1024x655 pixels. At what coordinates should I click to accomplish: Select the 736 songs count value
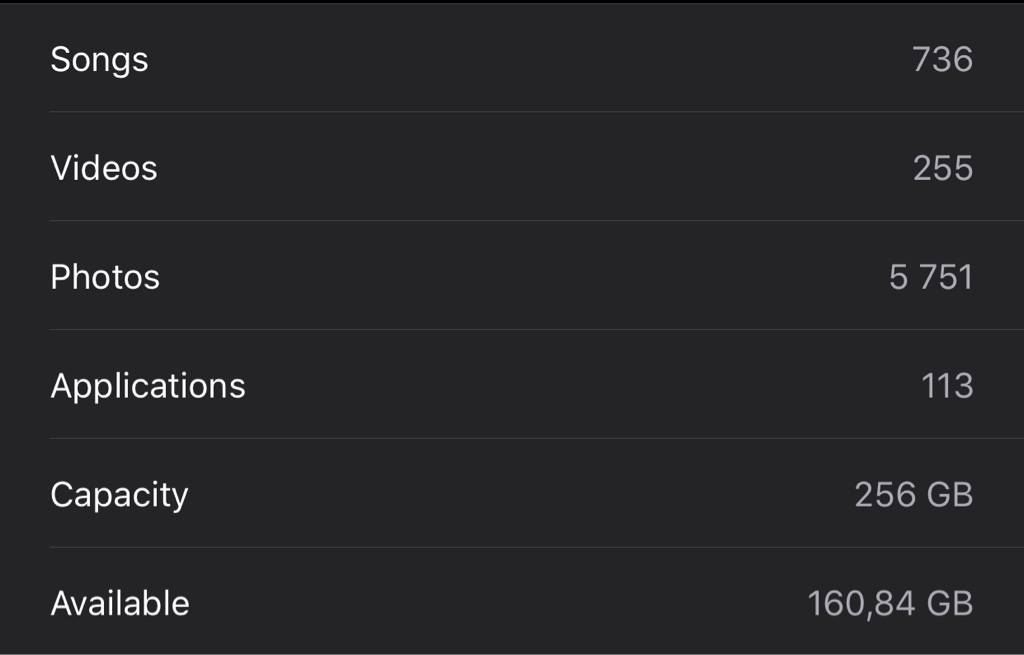click(x=942, y=59)
